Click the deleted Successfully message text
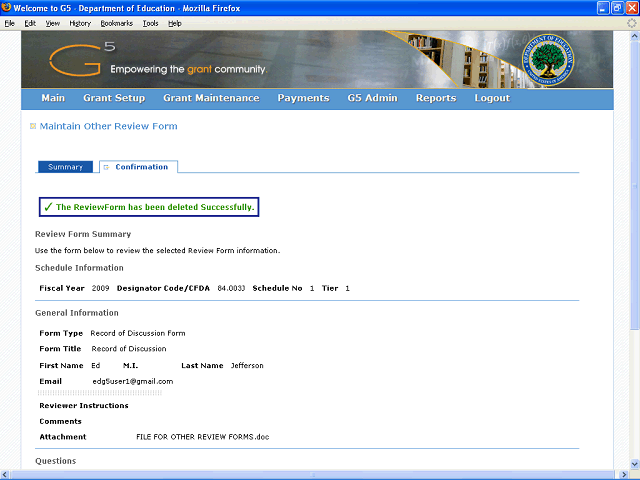Image resolution: width=640 pixels, height=480 pixels. [x=155, y=207]
